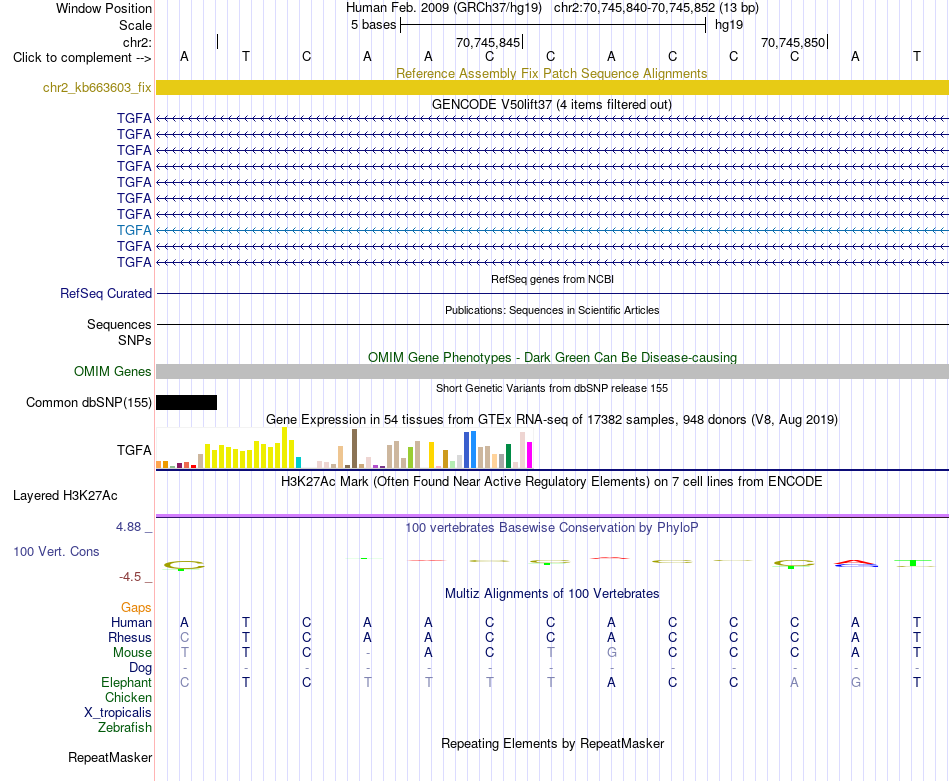Click the 'Click to complement -->' label
This screenshot has width=950, height=781.
tap(82, 58)
